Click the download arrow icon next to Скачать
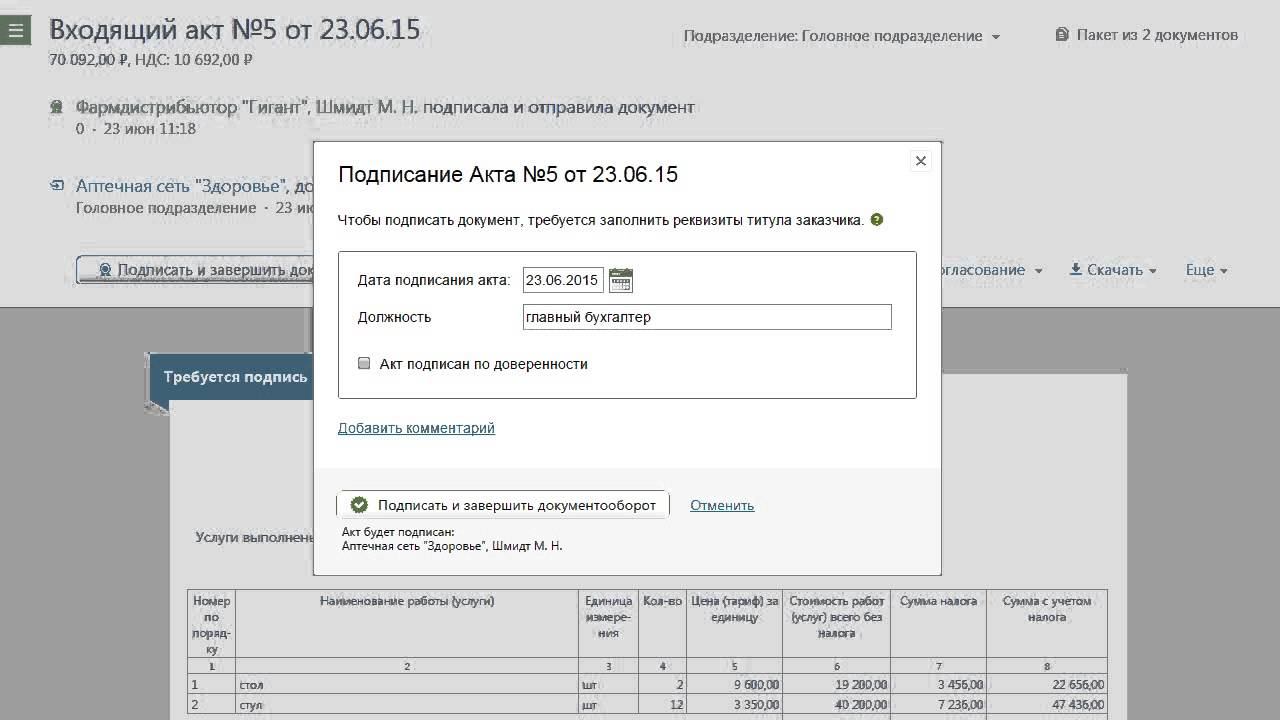The height and width of the screenshot is (720, 1280). coord(1076,270)
